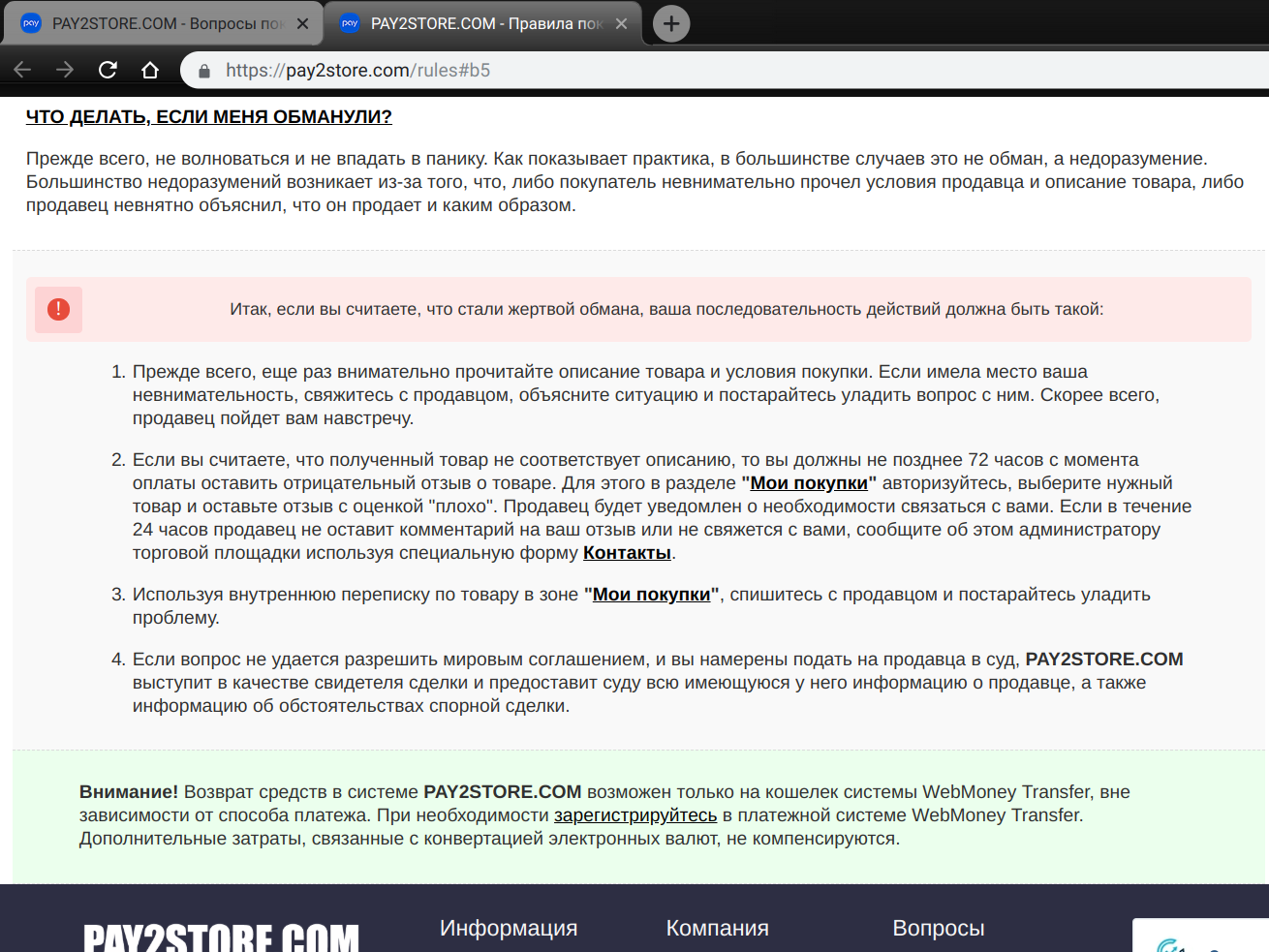Close the PAY2STORE.COM Правила tab
This screenshot has height=952, width=1269.
(x=621, y=23)
